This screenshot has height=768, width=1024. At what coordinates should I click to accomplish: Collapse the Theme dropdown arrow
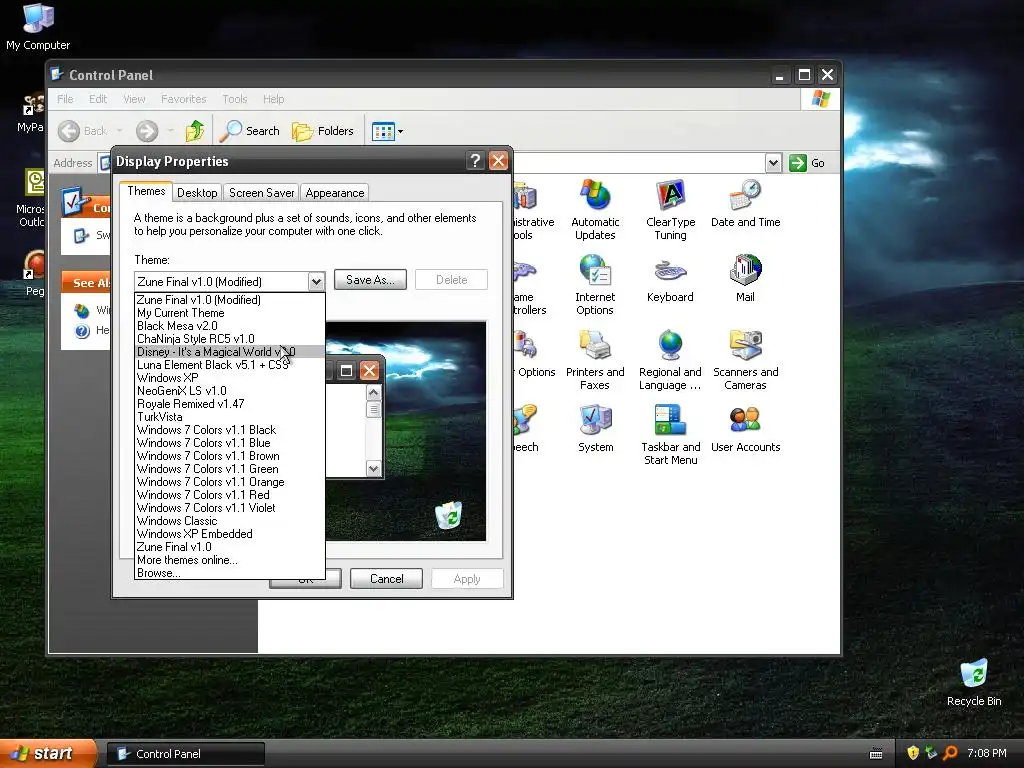pyautogui.click(x=316, y=281)
